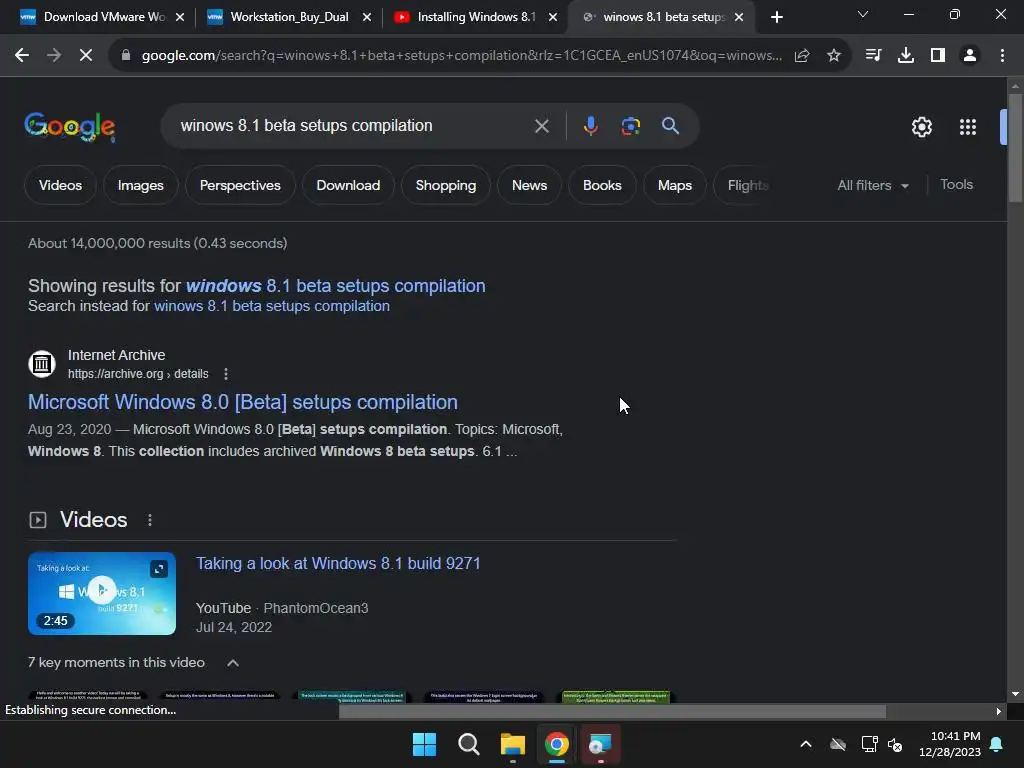Open Videos section more options

[150, 520]
